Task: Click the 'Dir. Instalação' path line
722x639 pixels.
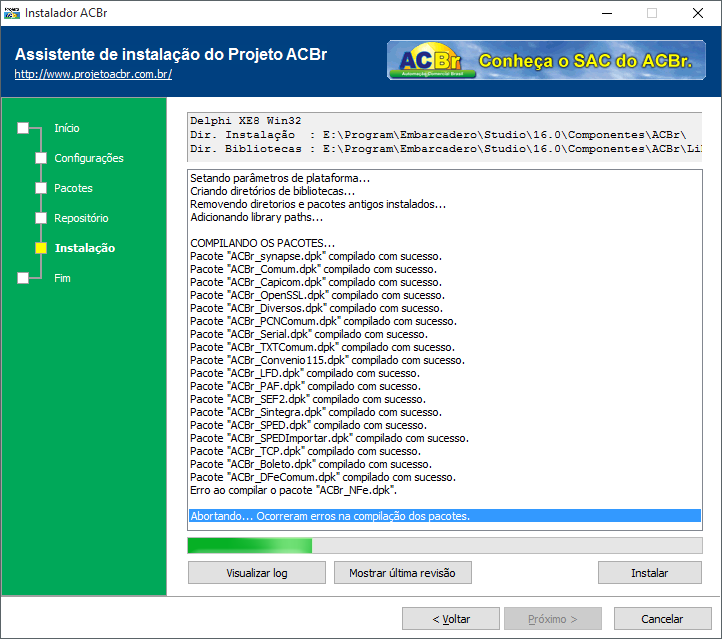Action: (438, 134)
